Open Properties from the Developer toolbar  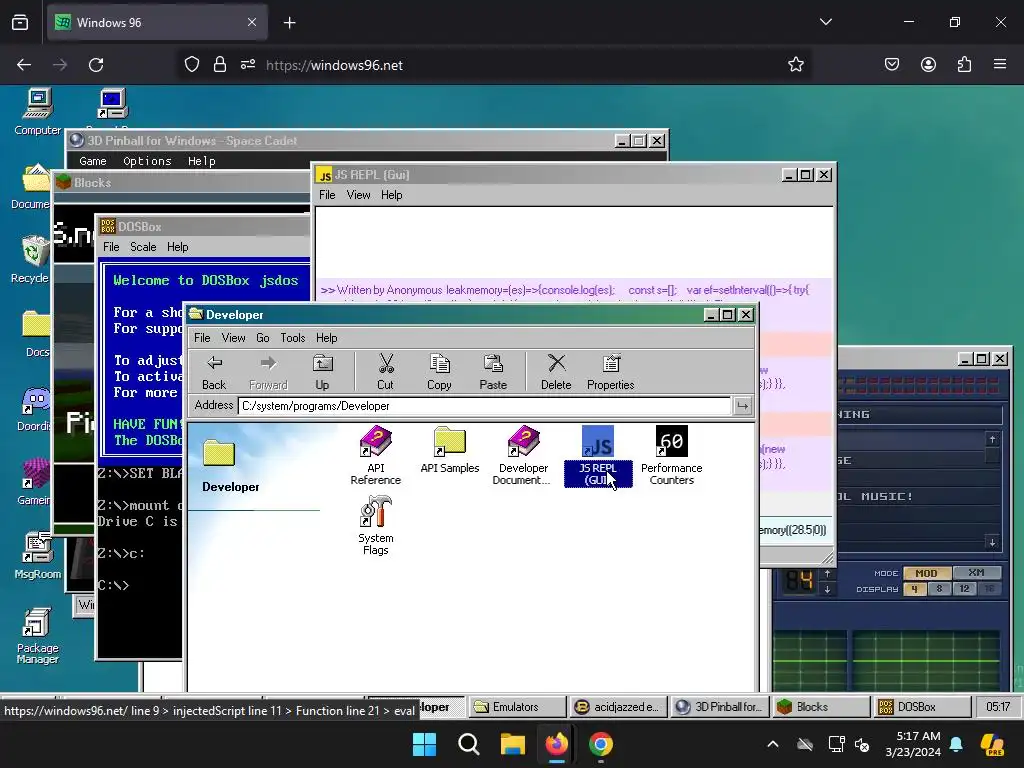pyautogui.click(x=611, y=372)
